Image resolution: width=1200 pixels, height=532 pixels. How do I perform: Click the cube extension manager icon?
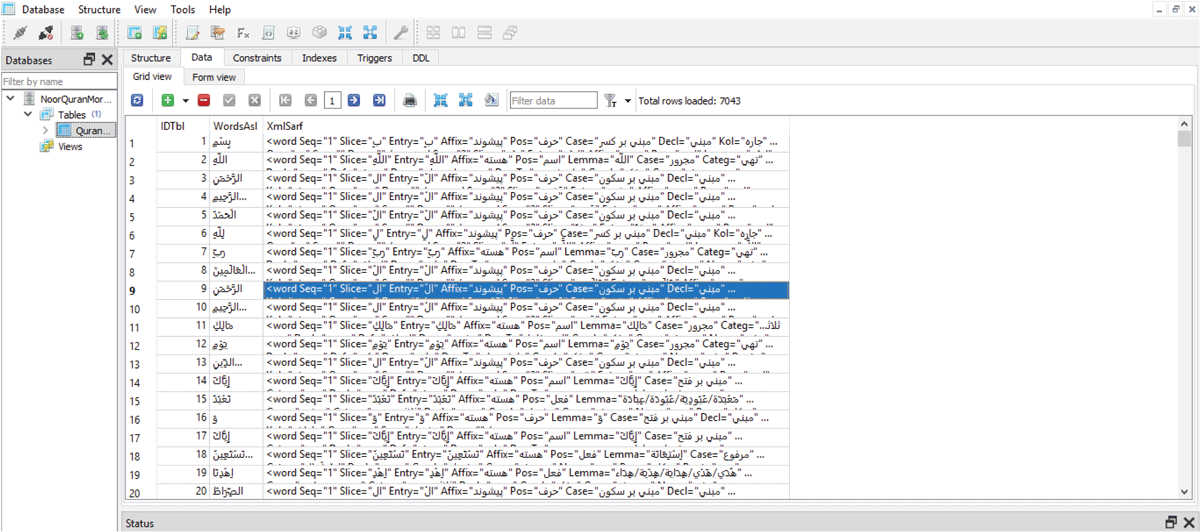point(319,33)
